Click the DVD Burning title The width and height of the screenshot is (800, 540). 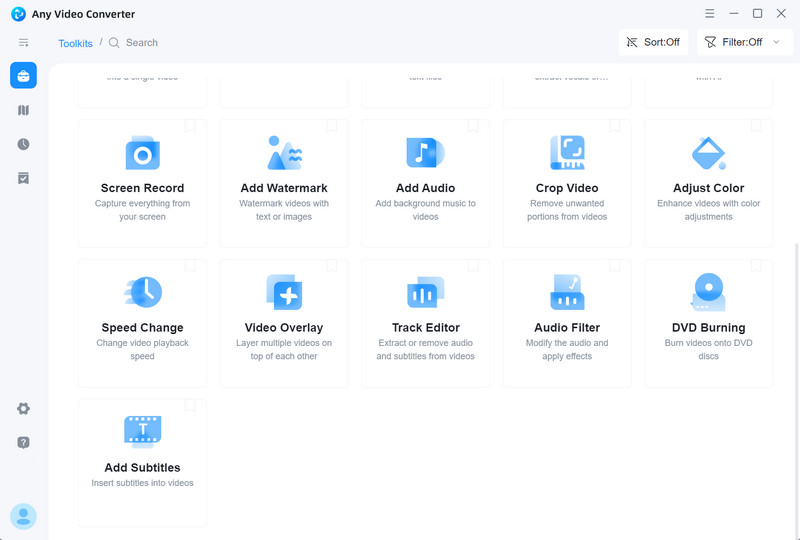click(x=709, y=328)
